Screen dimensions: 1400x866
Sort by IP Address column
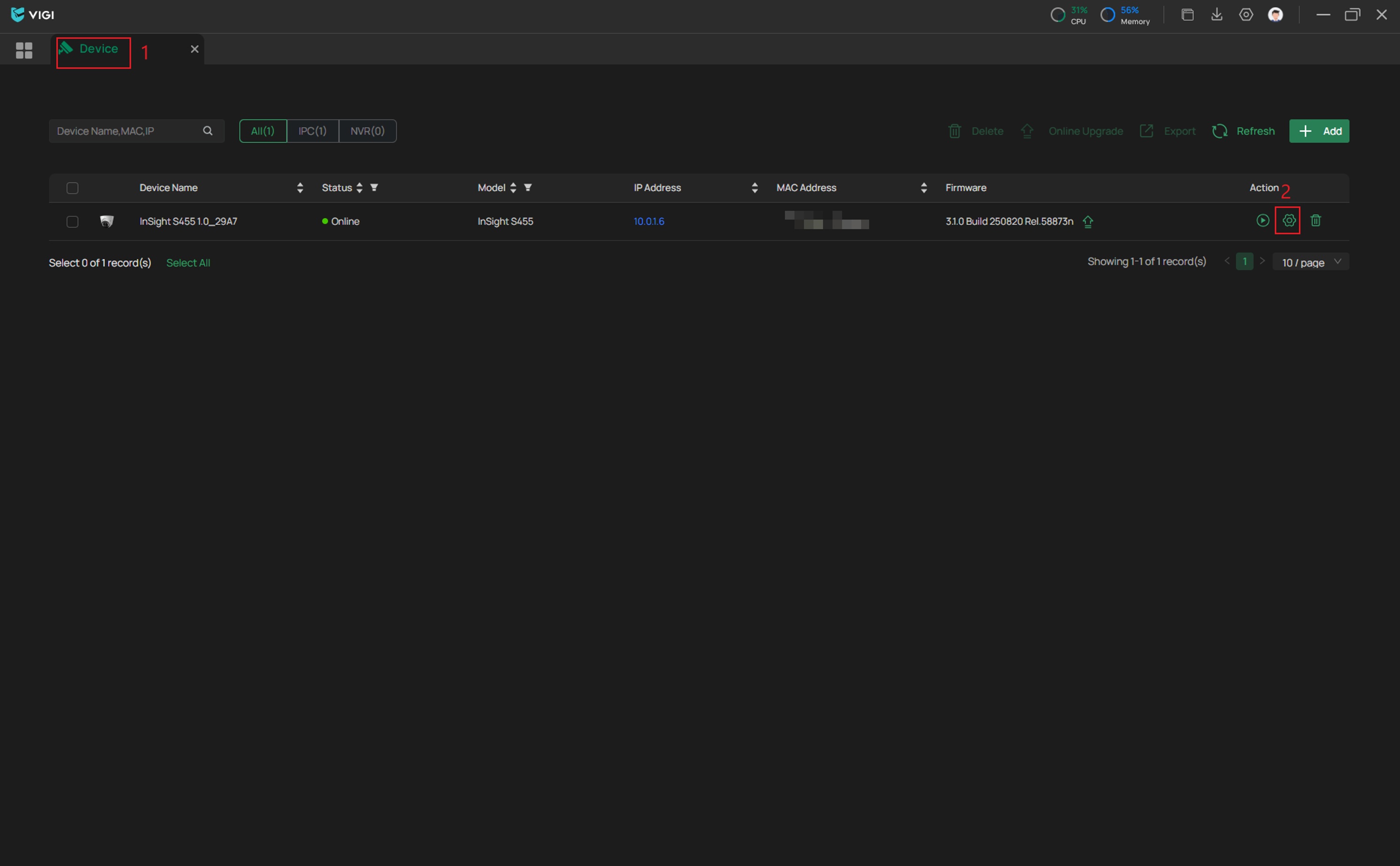[x=755, y=188]
